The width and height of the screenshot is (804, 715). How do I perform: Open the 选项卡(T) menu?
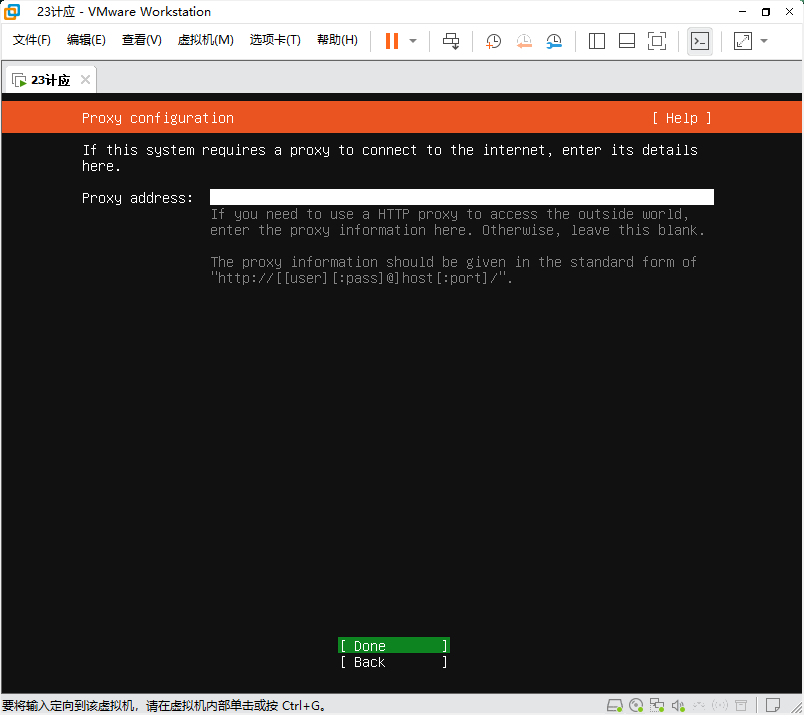coord(275,40)
